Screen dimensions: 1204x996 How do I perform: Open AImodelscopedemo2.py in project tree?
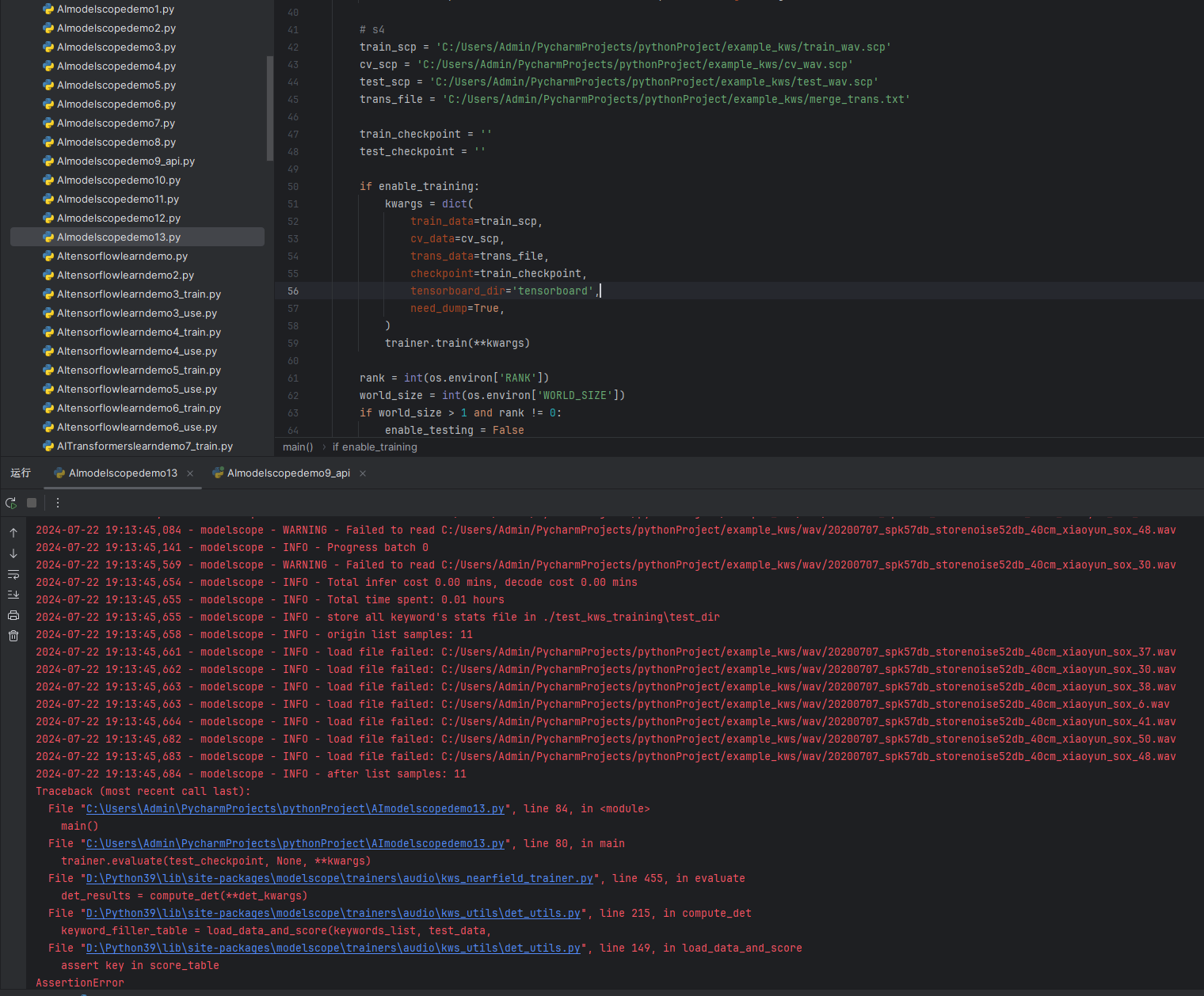pos(116,29)
